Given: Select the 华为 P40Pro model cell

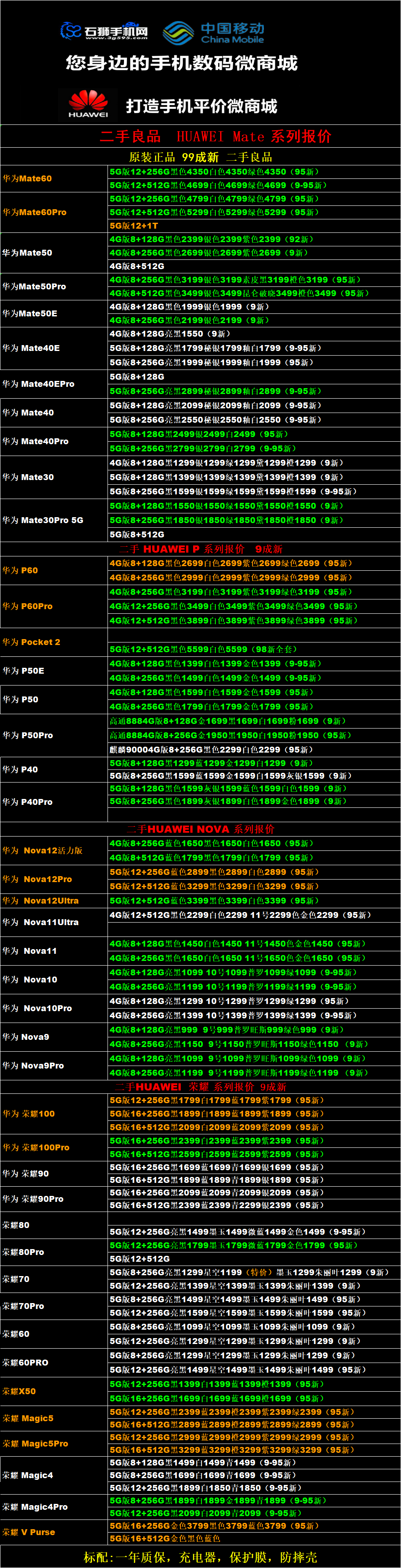Looking at the screenshot, I should (x=54, y=802).
